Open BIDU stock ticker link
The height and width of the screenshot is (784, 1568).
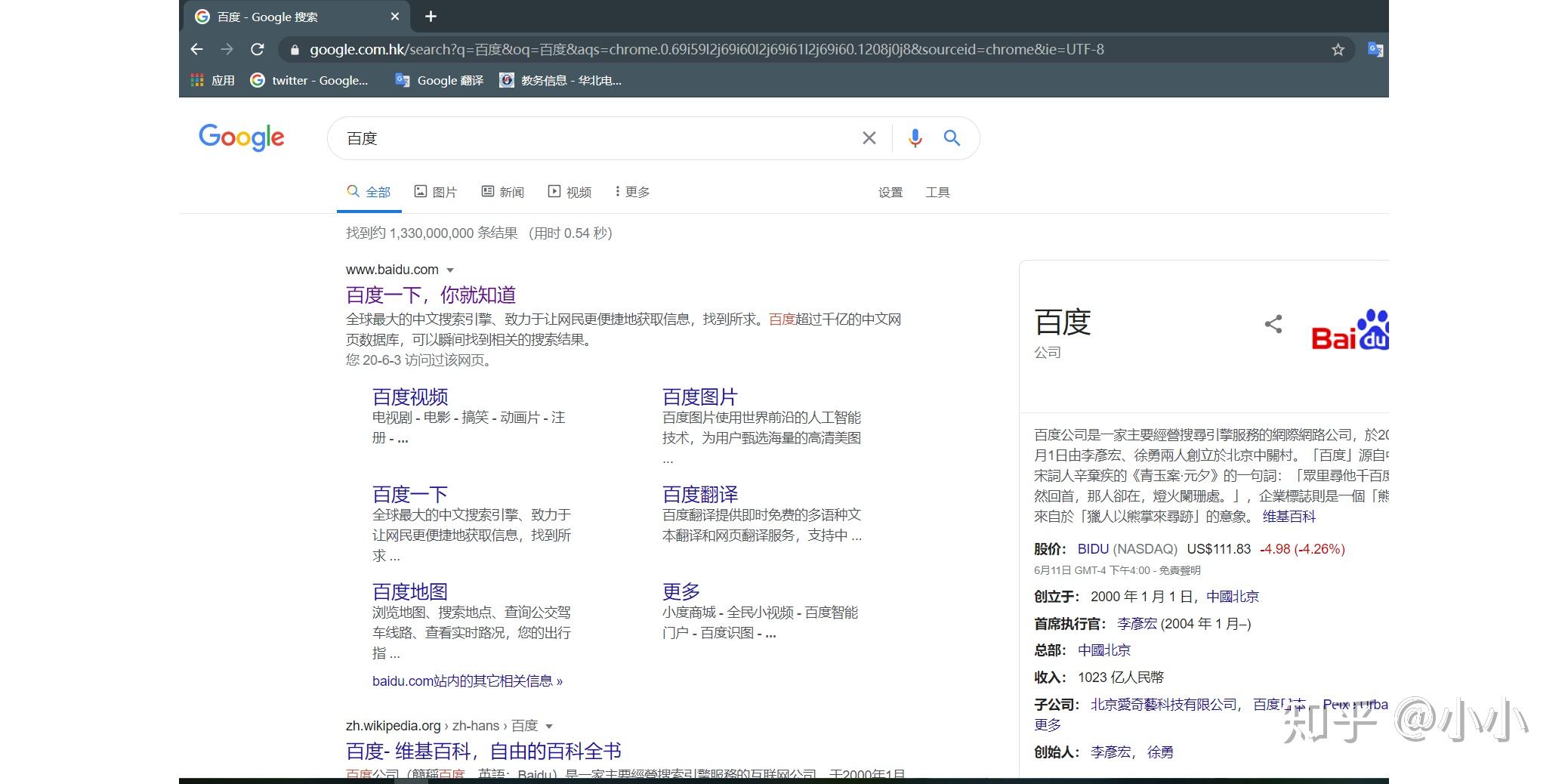[x=1093, y=549]
